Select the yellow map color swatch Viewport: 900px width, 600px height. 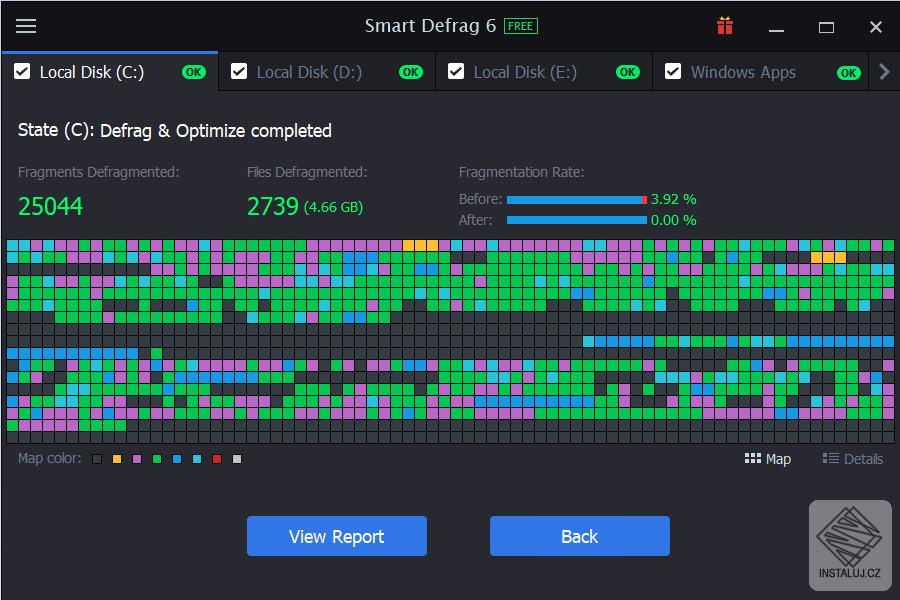[117, 459]
